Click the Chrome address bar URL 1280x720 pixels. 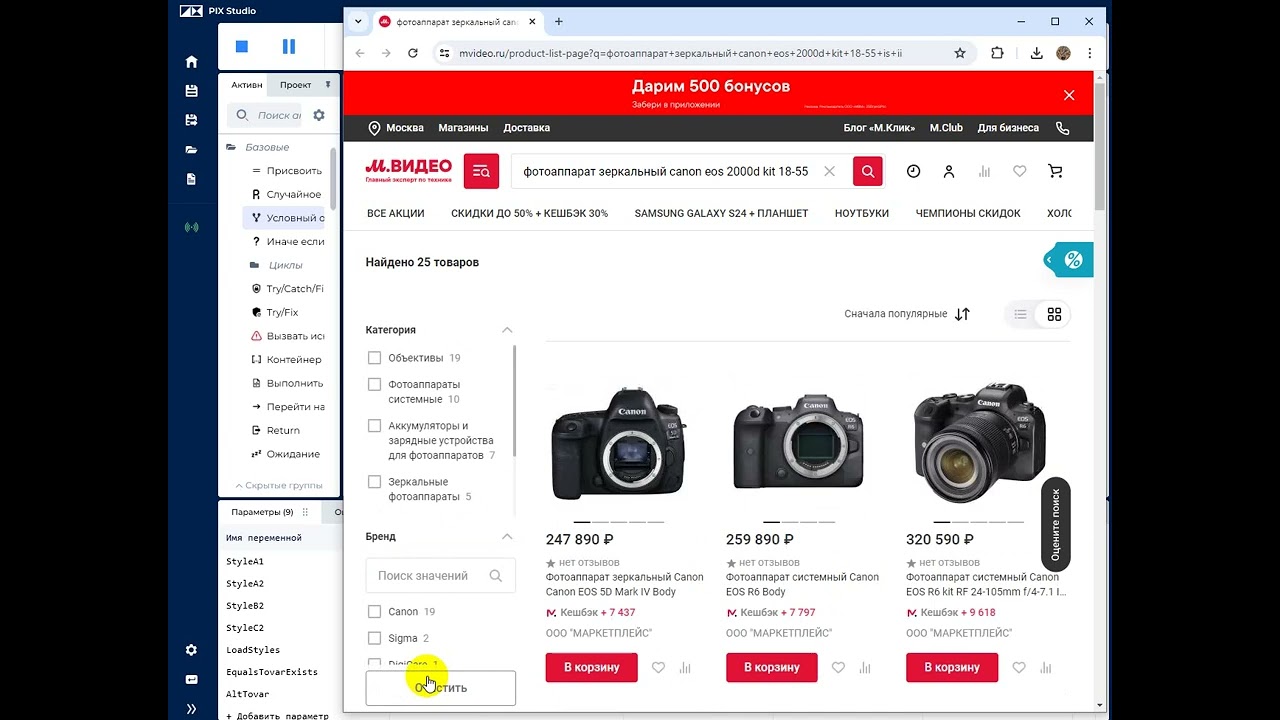(680, 53)
